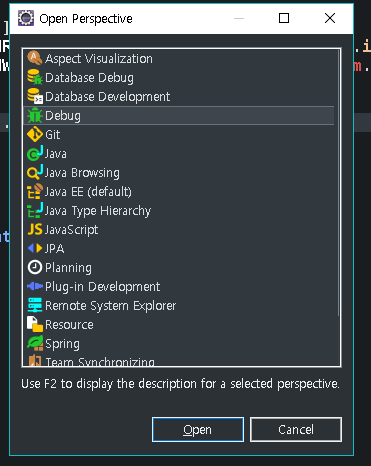
Task: Click the green Debug bug icon
Action: click(35, 115)
